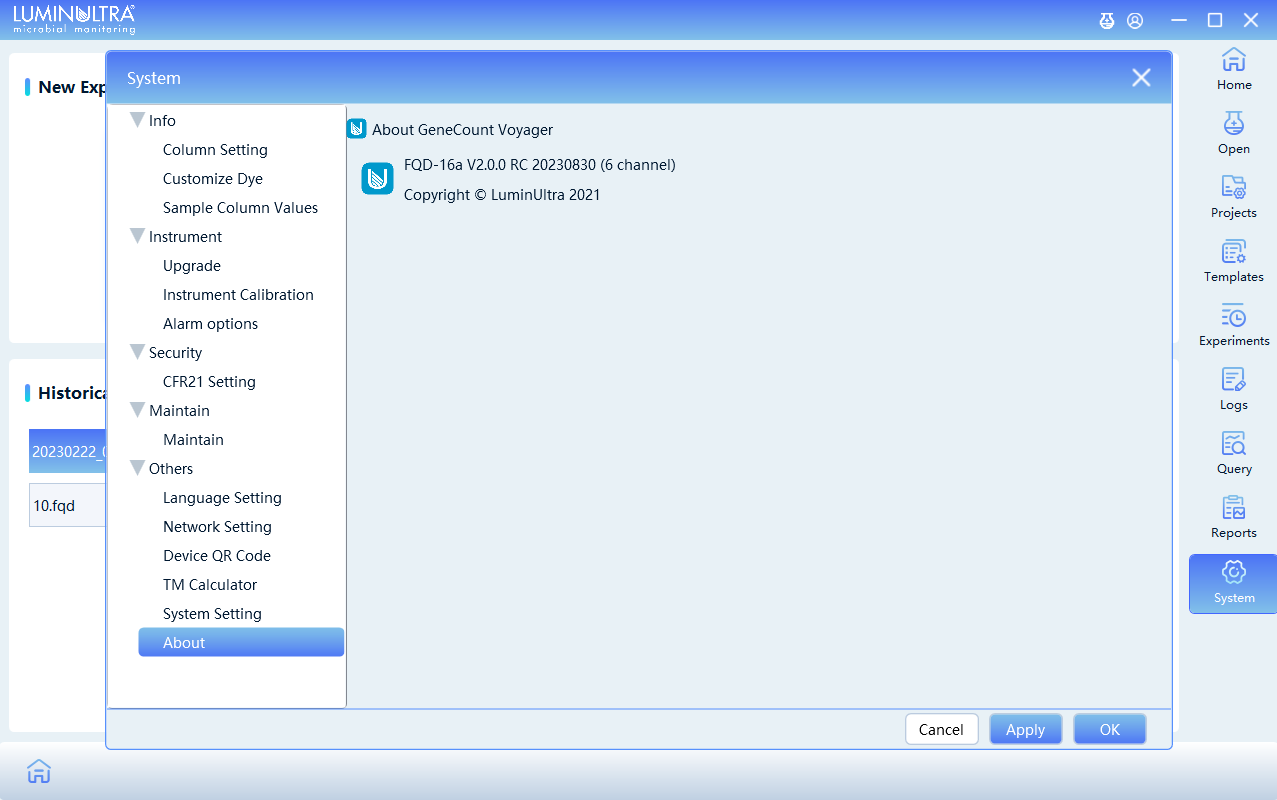Open CFR21 Setting
This screenshot has height=800, width=1277.
pyautogui.click(x=209, y=382)
